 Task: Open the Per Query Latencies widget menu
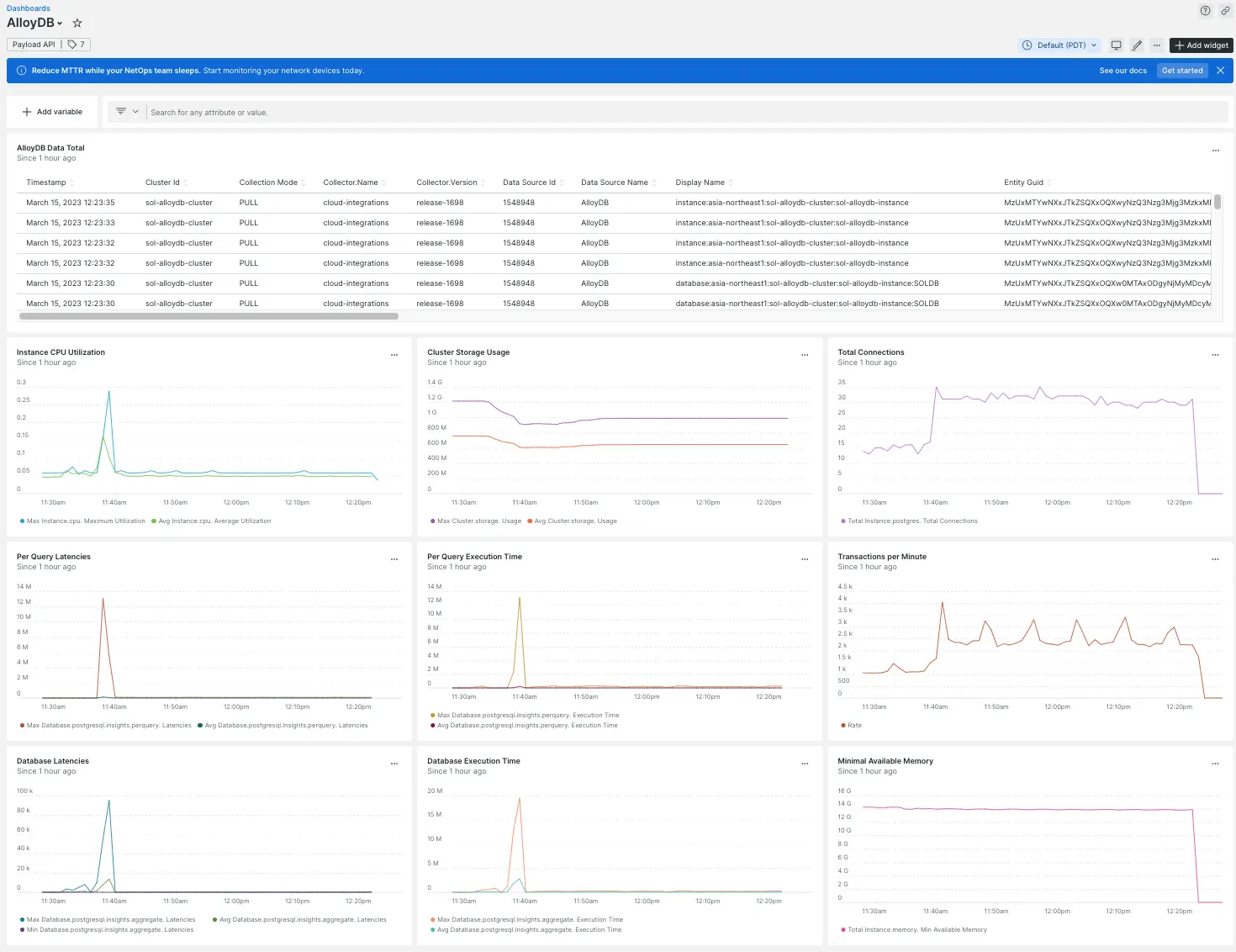coord(394,558)
